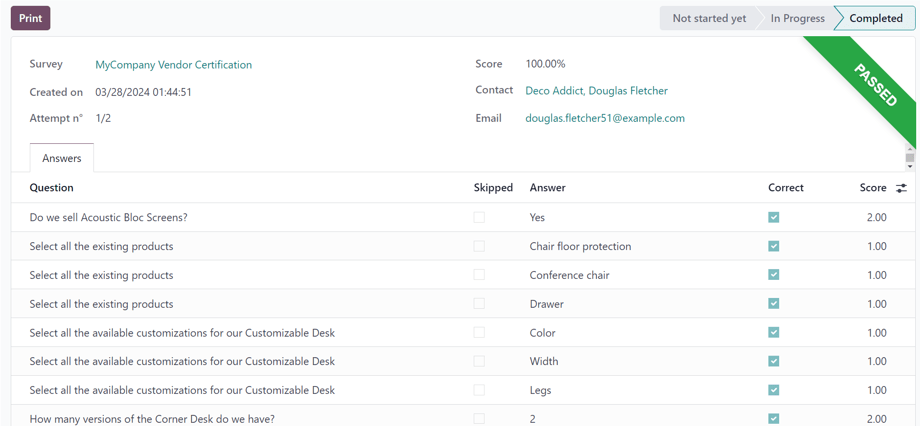Open MyCompany Vendor Certification survey link
This screenshot has height=426, width=920.
173,65
